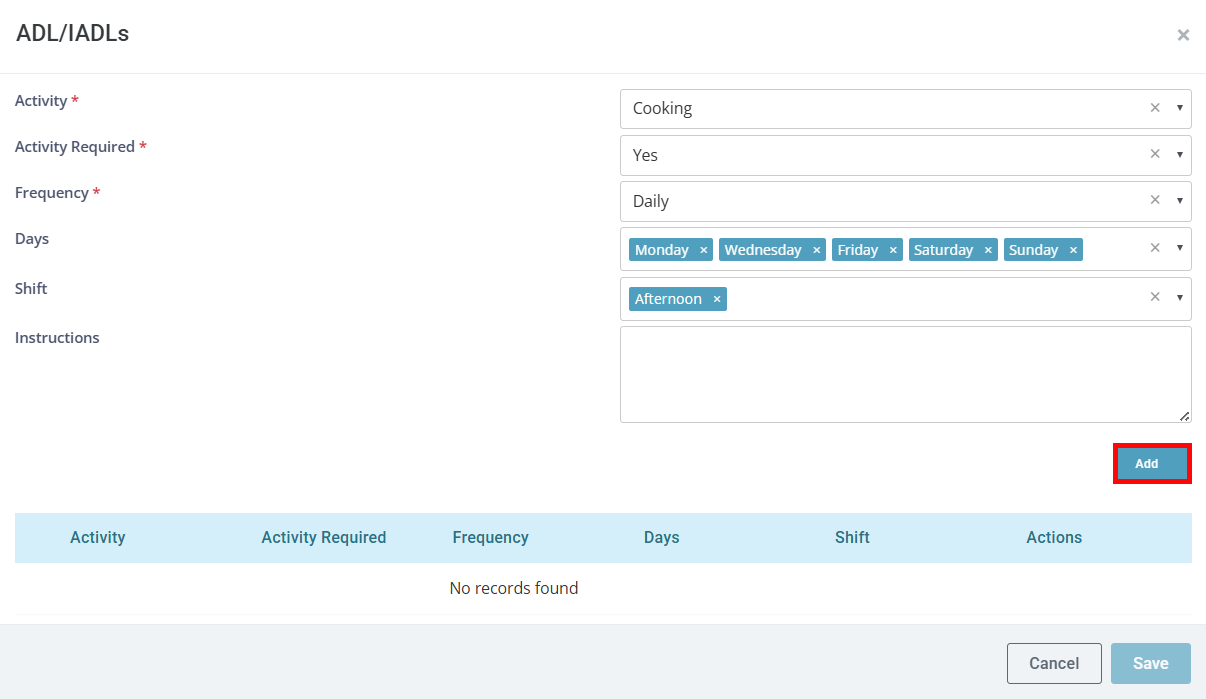Save the ADL/IADLs form
Viewport: 1206px width, 699px height.
1150,663
